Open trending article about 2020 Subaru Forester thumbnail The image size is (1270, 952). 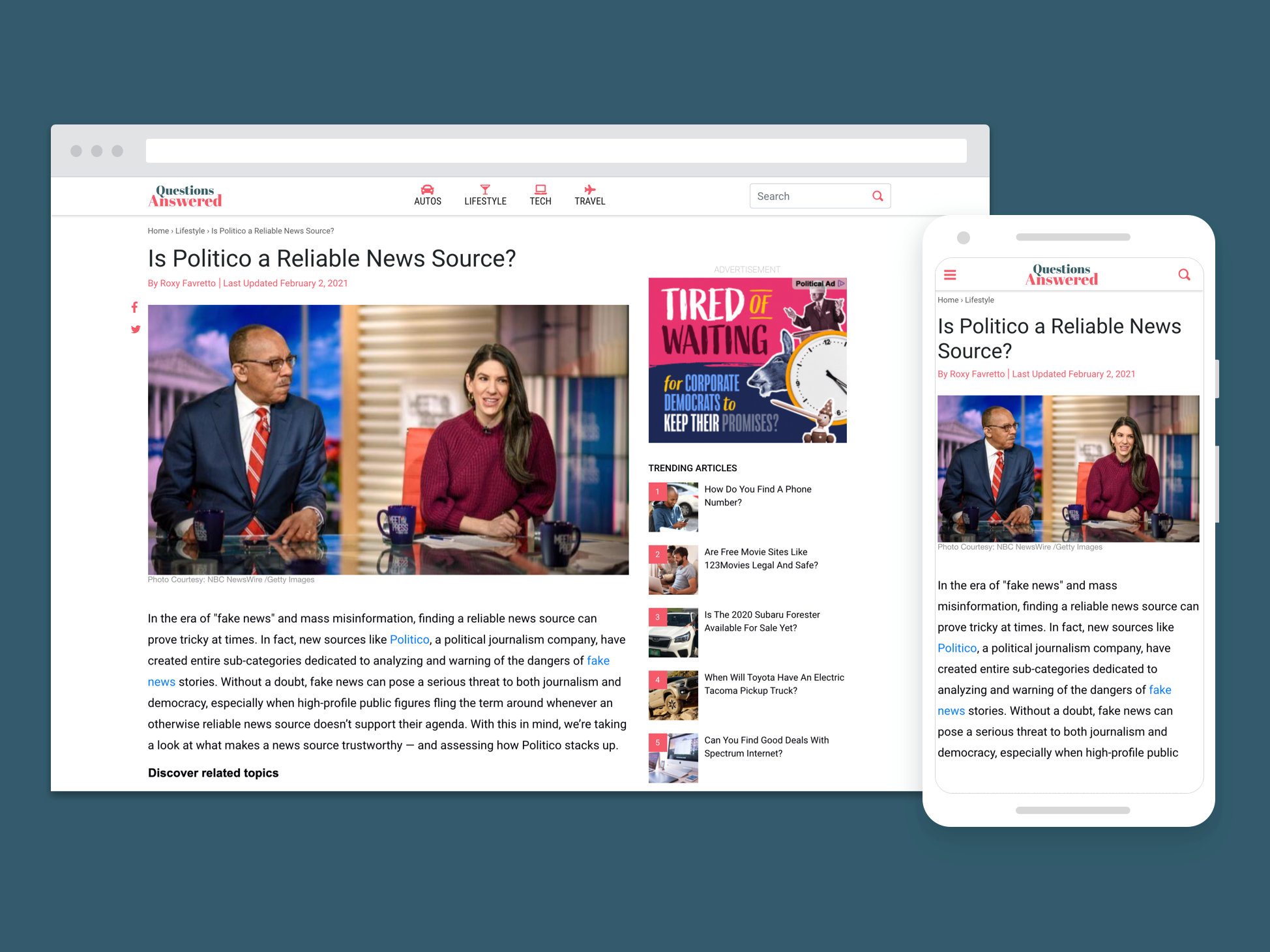[673, 632]
